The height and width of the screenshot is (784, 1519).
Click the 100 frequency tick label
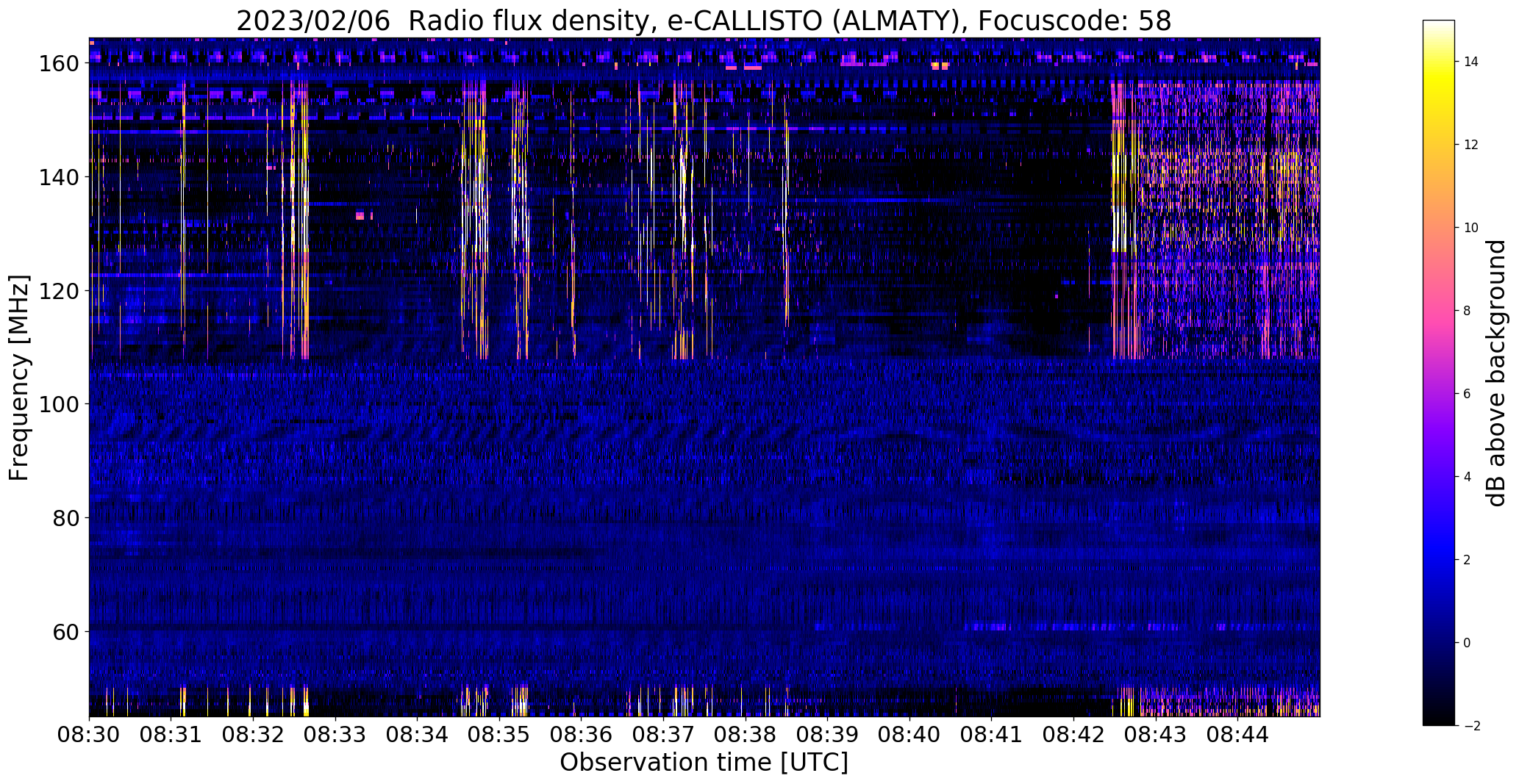(x=59, y=404)
